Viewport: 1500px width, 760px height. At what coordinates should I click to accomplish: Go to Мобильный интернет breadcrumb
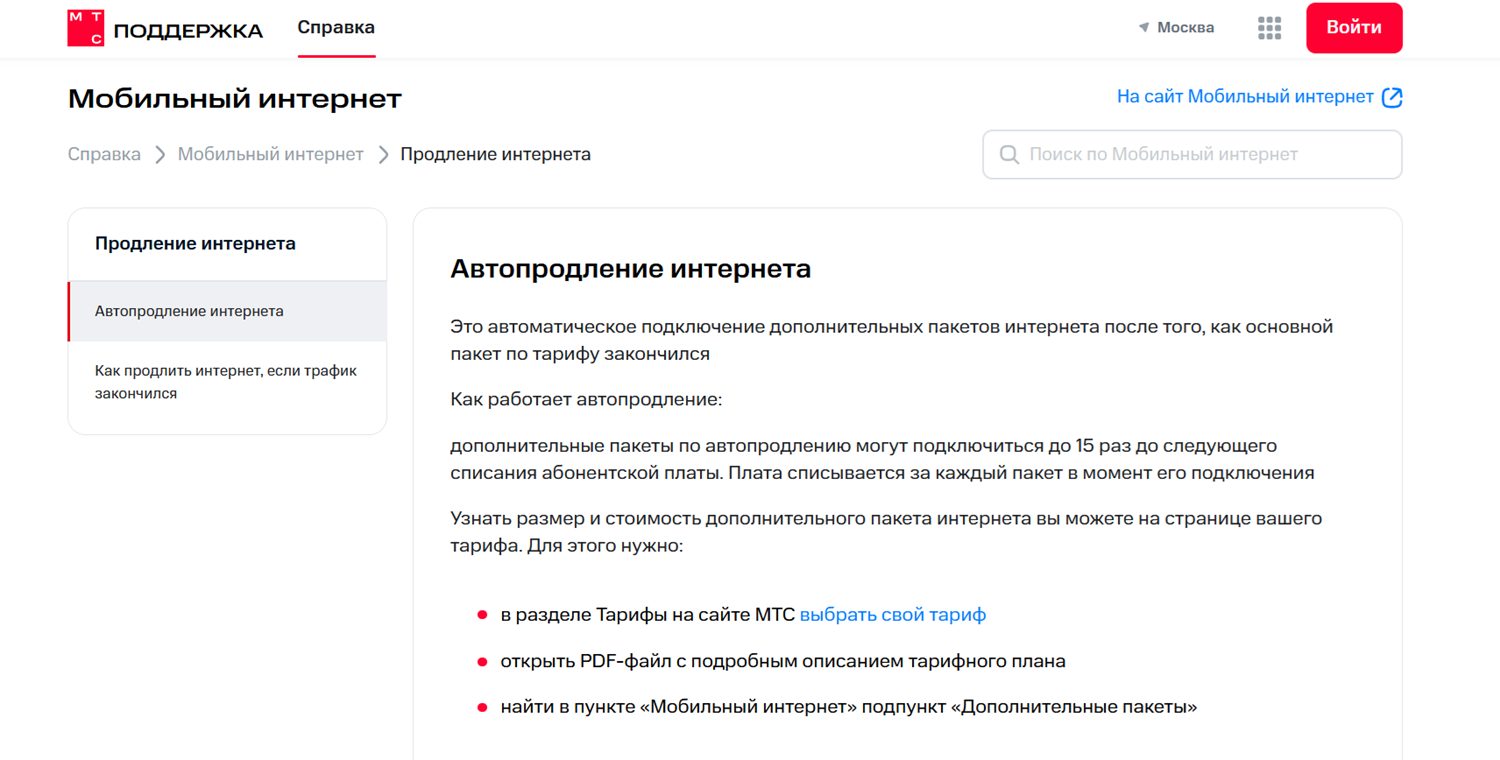[x=270, y=154]
